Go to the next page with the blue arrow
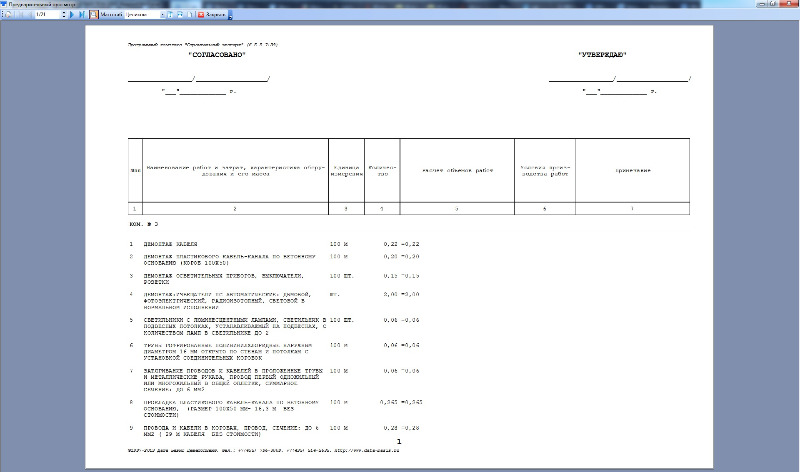800x472 pixels. pos(71,14)
